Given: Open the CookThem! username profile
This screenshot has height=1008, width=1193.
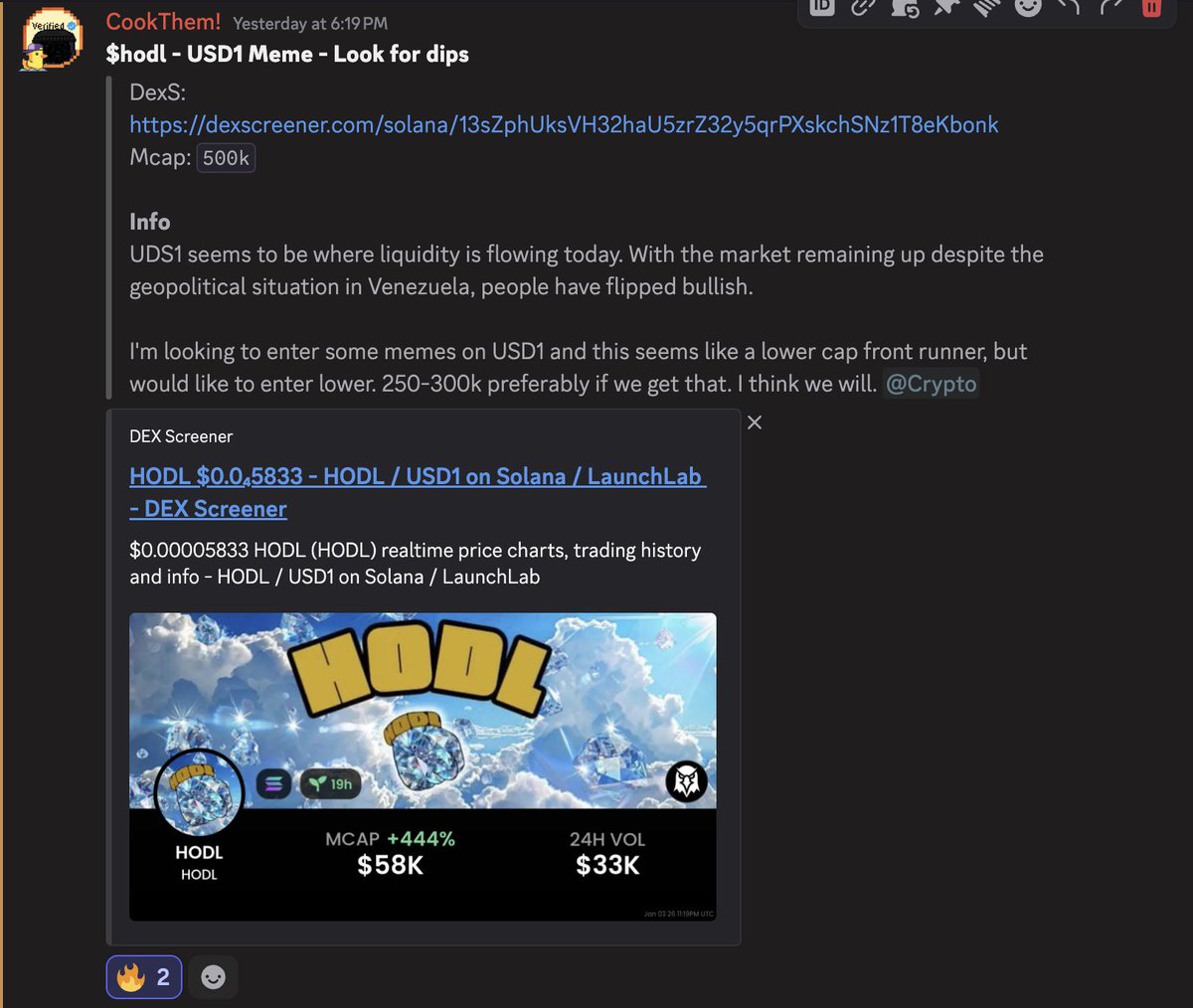Looking at the screenshot, I should click(163, 22).
